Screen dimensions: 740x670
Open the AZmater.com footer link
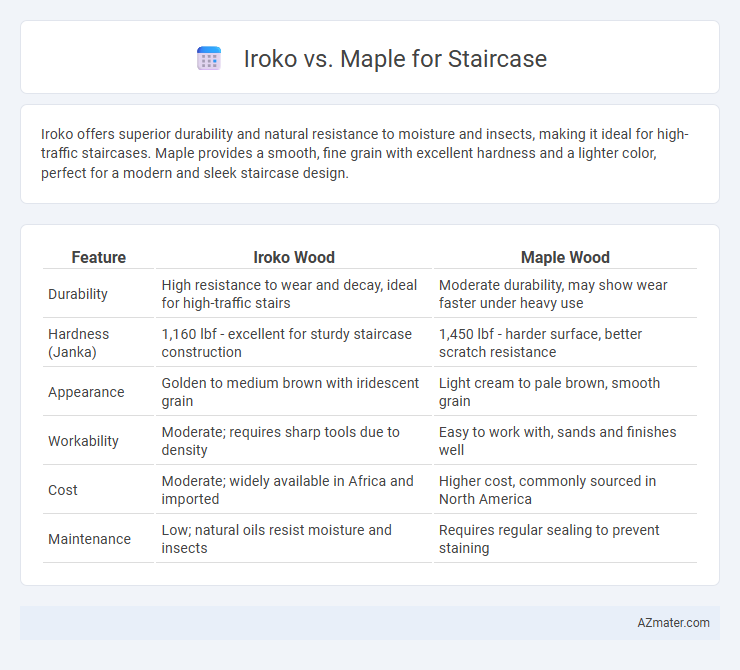(x=673, y=623)
